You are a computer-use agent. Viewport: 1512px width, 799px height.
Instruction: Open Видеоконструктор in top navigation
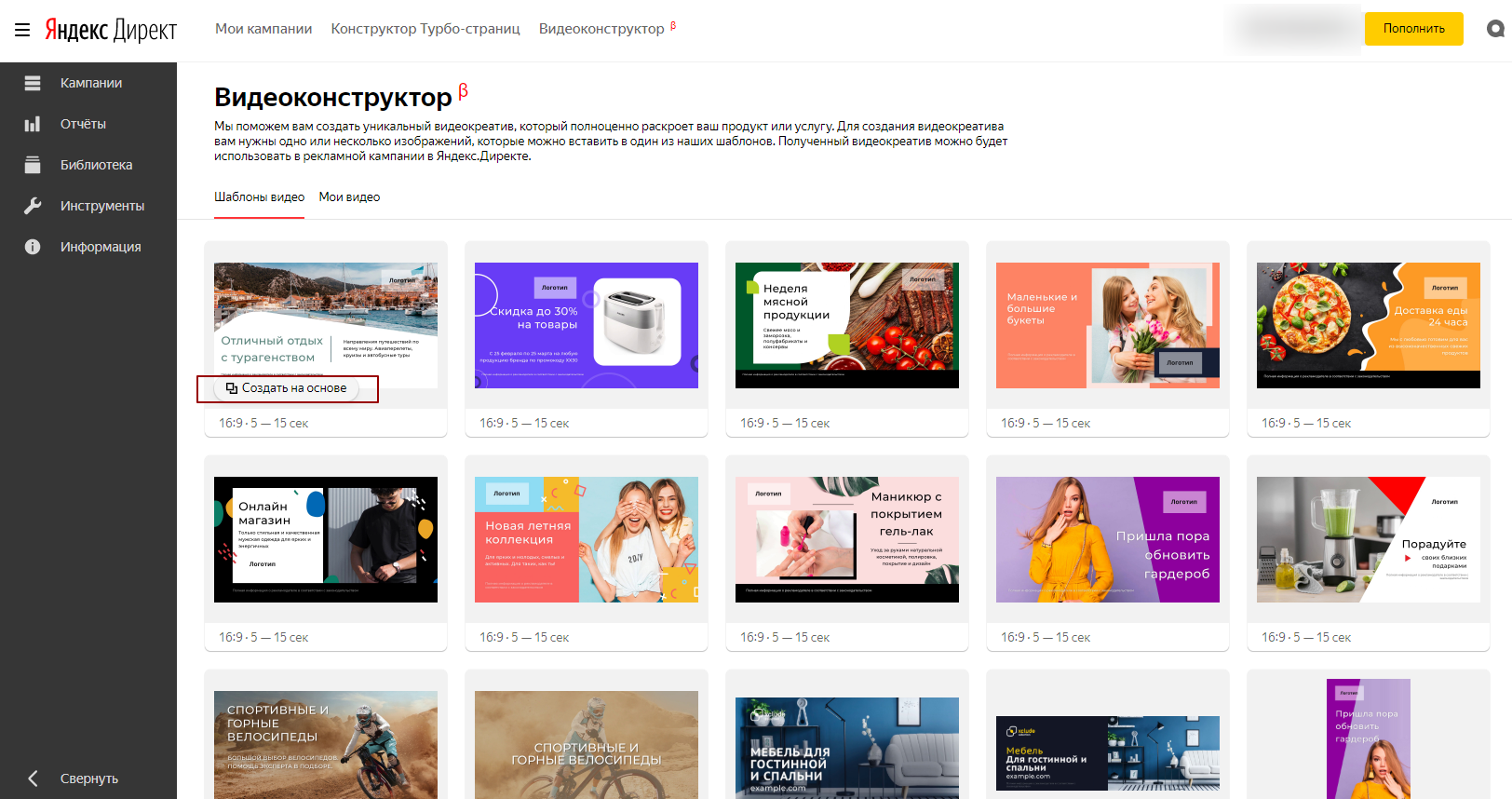(x=601, y=29)
